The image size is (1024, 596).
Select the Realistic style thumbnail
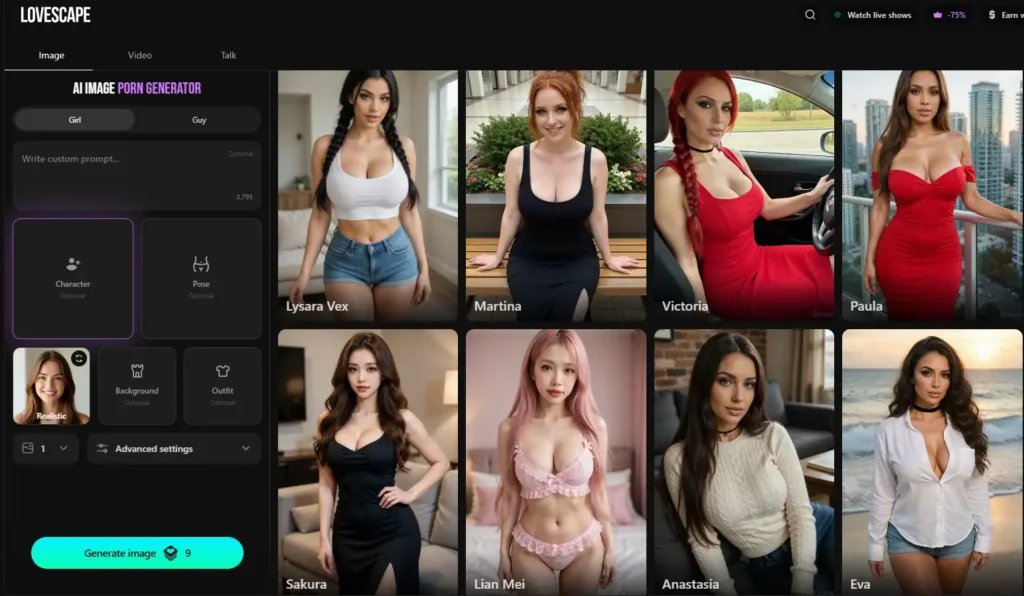(51, 386)
